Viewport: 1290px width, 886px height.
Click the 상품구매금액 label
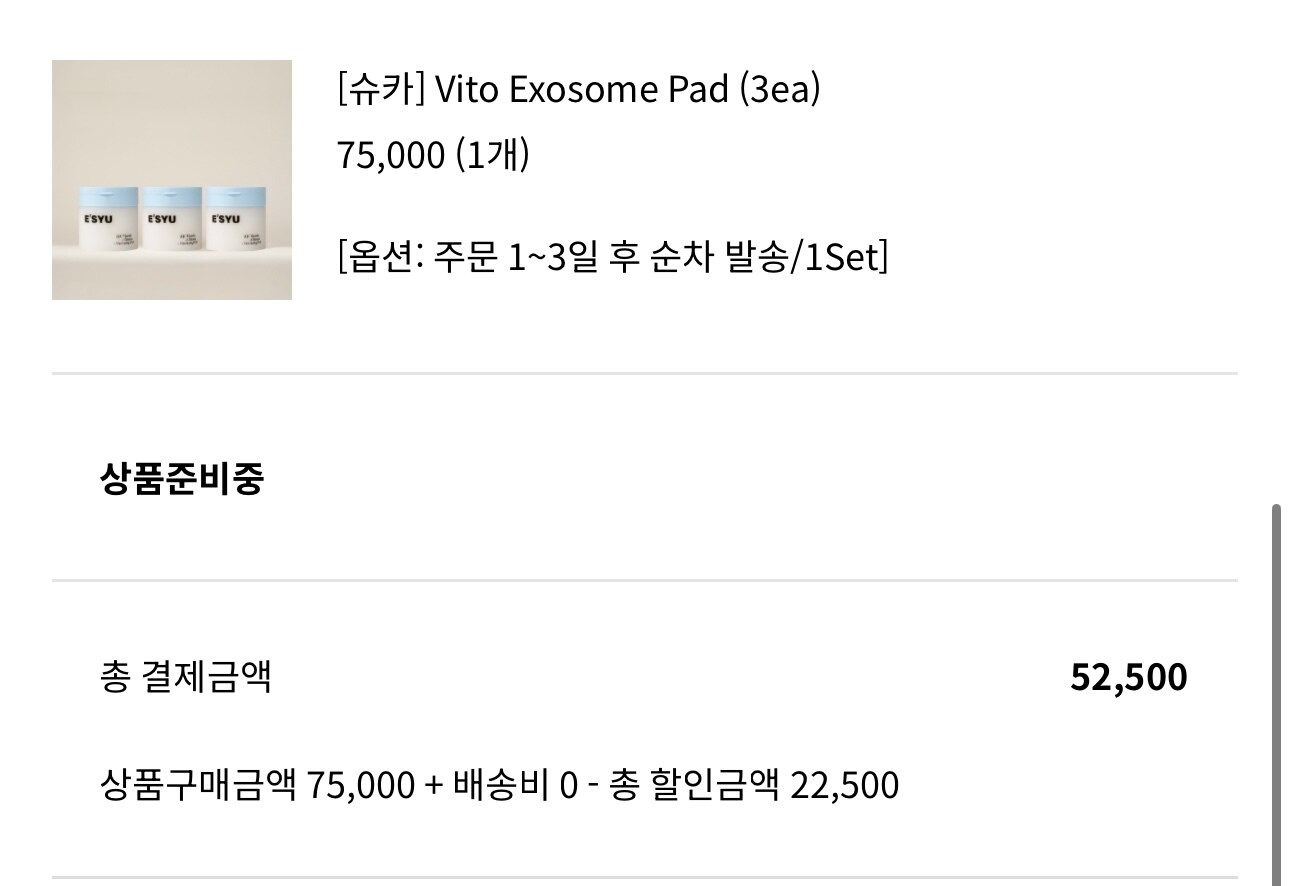click(x=198, y=785)
